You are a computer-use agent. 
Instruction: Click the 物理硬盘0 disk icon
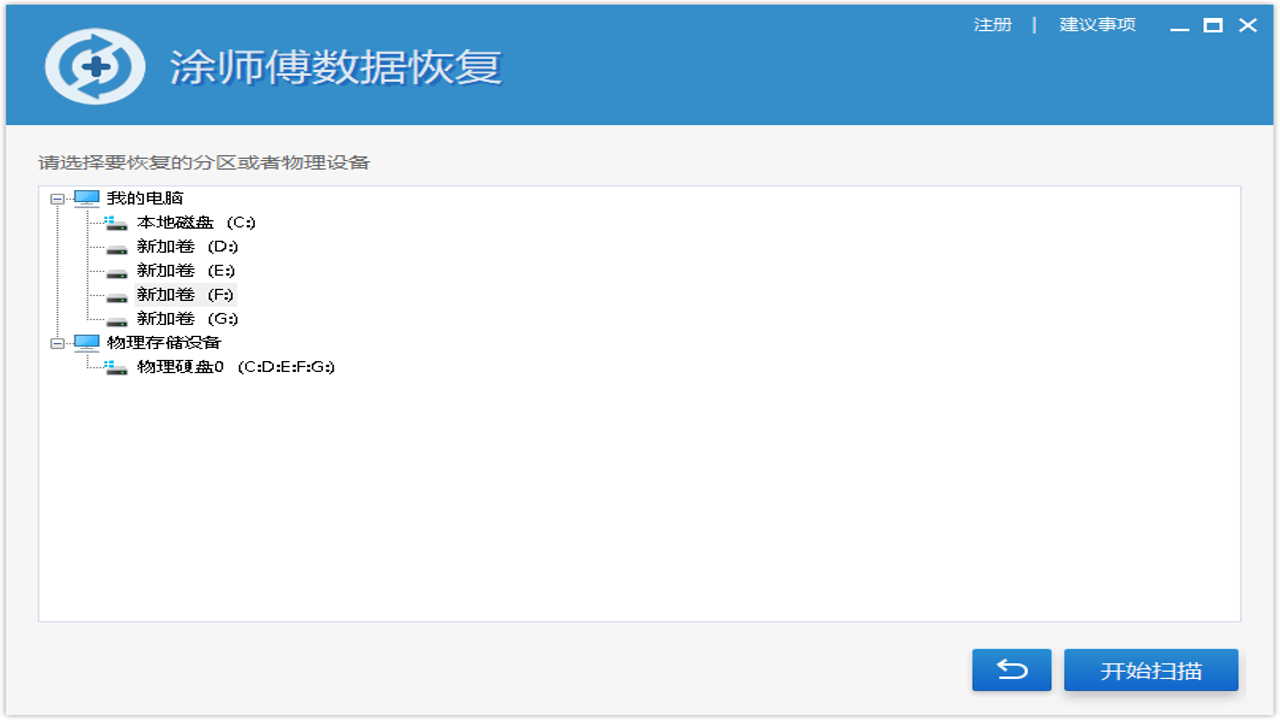[x=117, y=367]
